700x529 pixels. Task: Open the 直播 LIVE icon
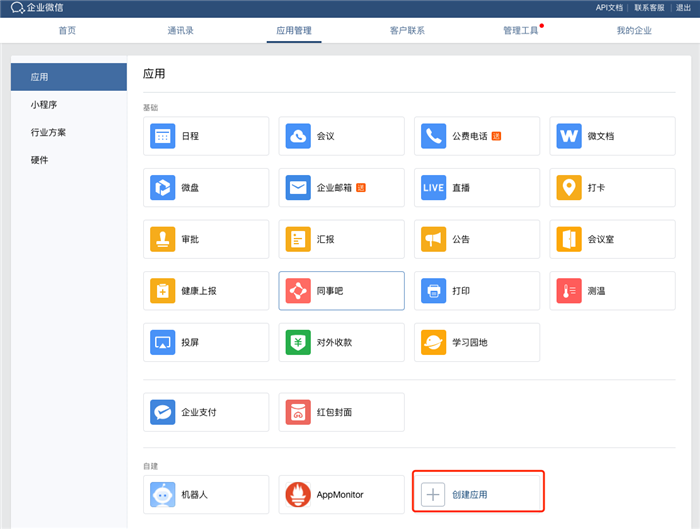point(434,187)
